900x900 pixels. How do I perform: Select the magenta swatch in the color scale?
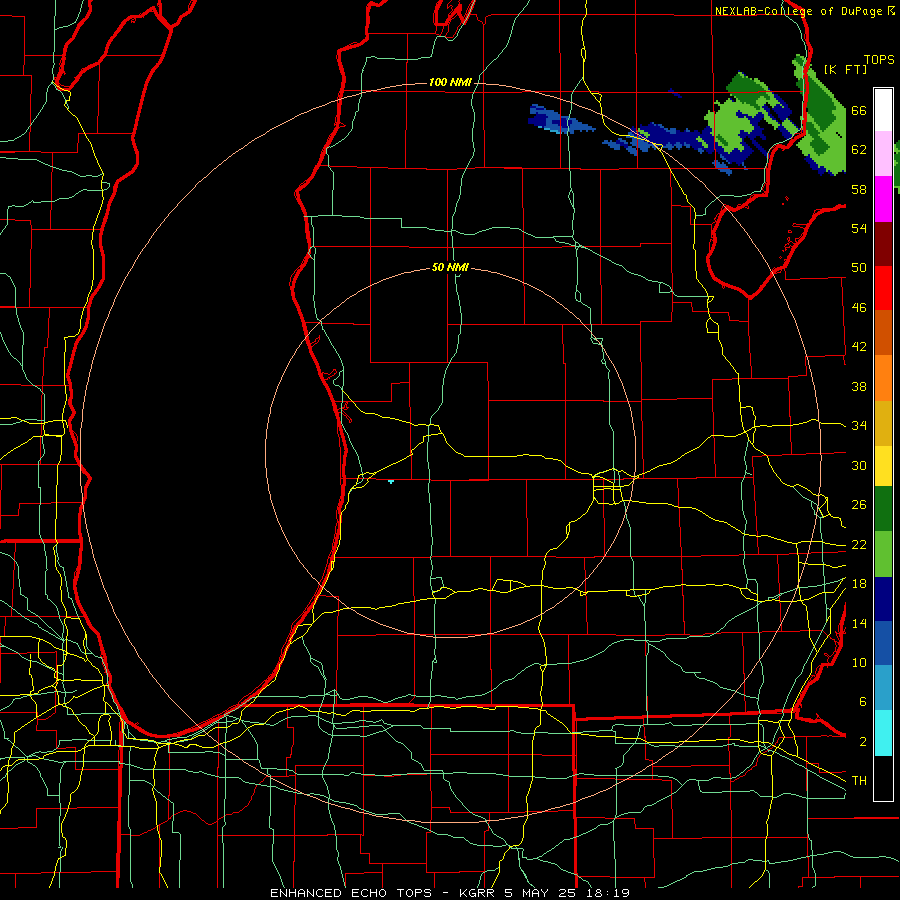point(883,199)
